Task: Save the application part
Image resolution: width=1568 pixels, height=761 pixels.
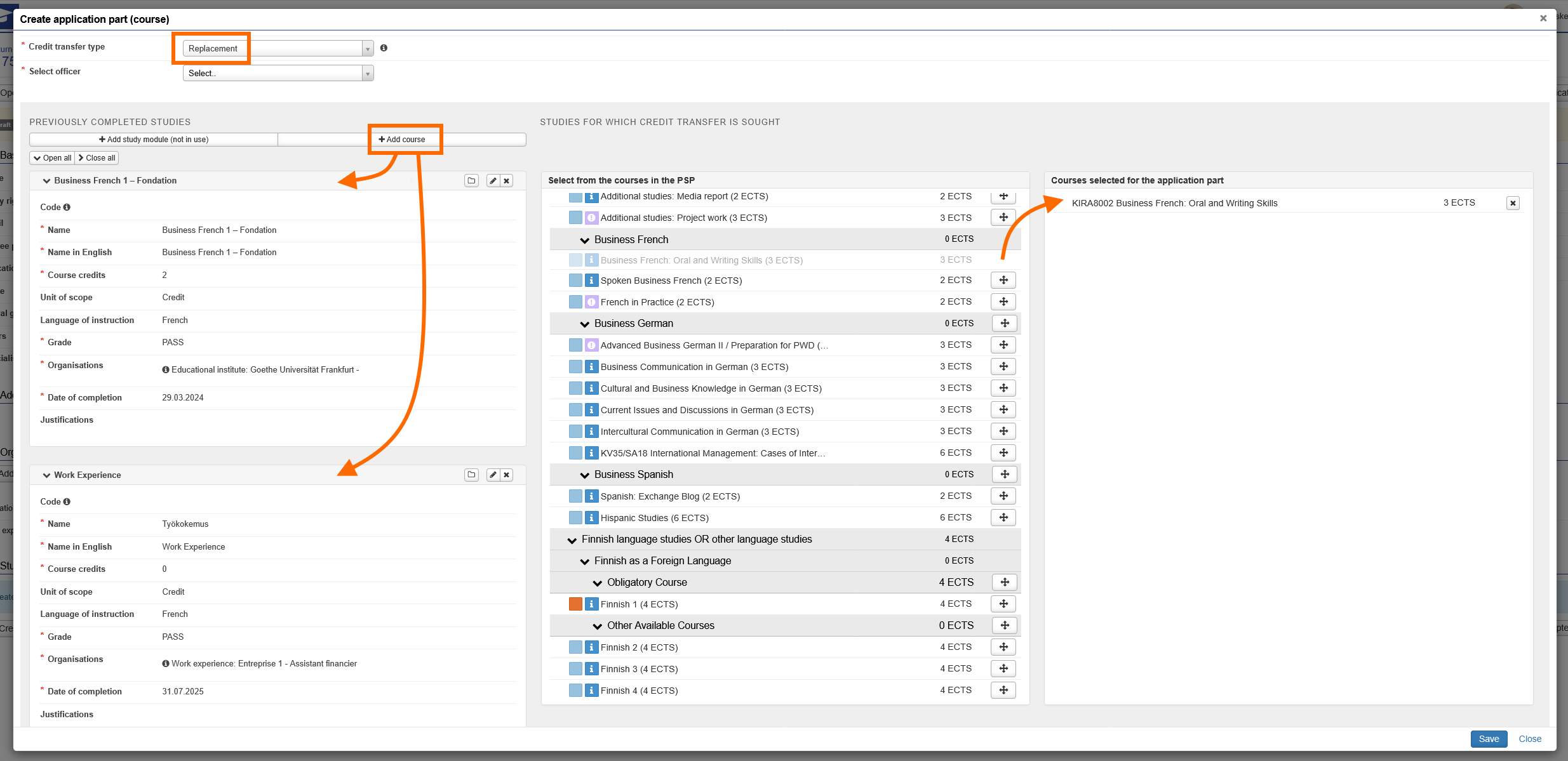Action: [x=1488, y=739]
